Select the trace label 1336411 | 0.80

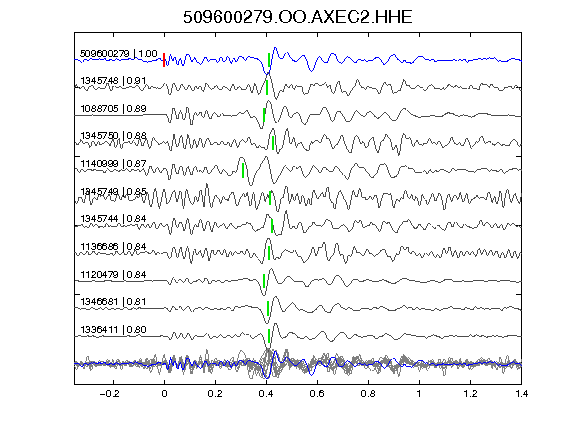tap(113, 330)
